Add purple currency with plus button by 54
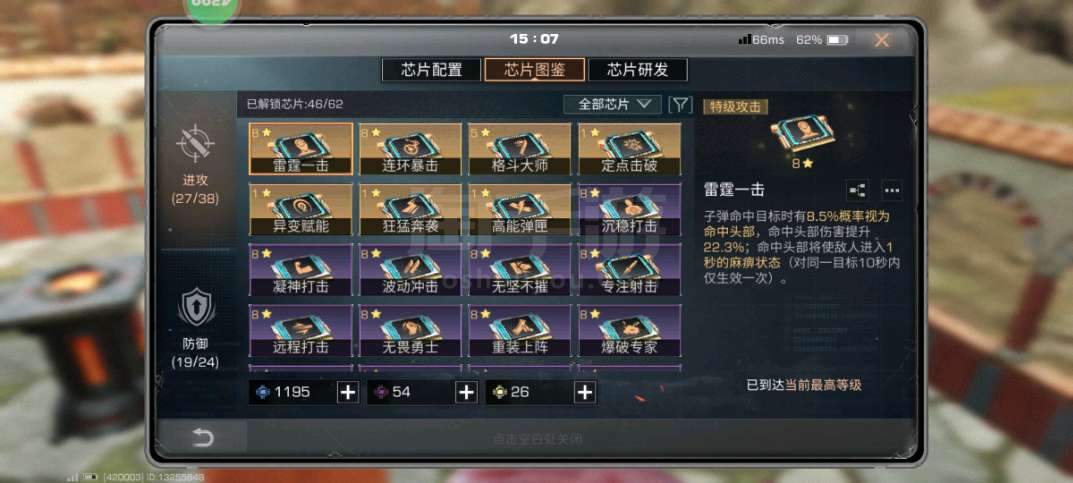Screen dimensions: 1073x483 tap(466, 392)
